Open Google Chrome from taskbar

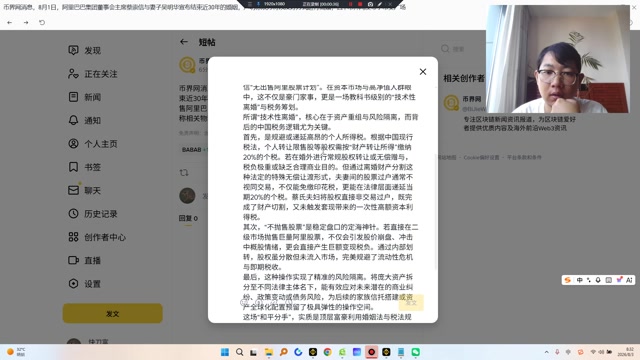(327, 352)
